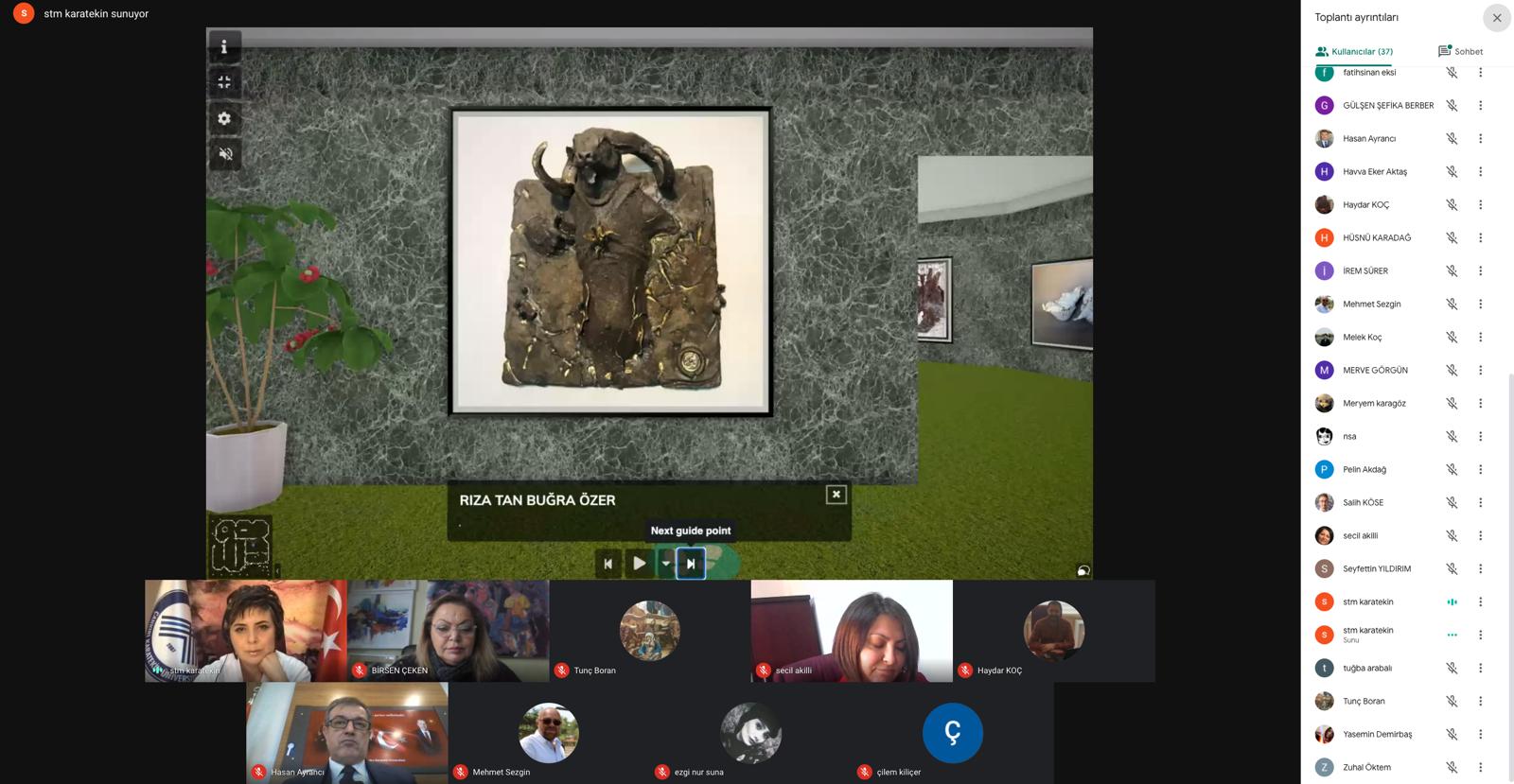The width and height of the screenshot is (1514, 784).
Task: Open more options for Melek Koç
Action: [1481, 338]
